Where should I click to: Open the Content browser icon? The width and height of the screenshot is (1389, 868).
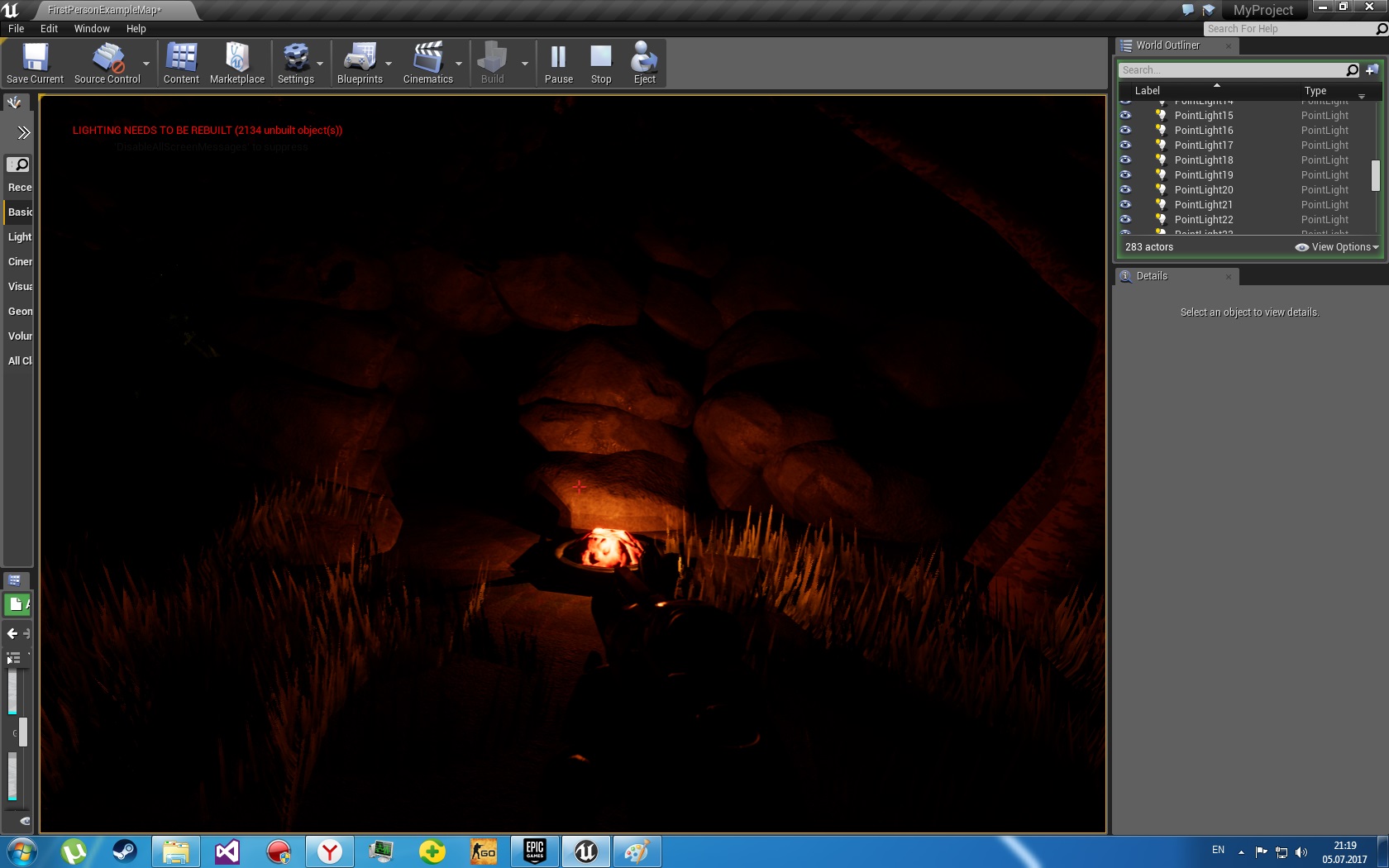tap(181, 63)
